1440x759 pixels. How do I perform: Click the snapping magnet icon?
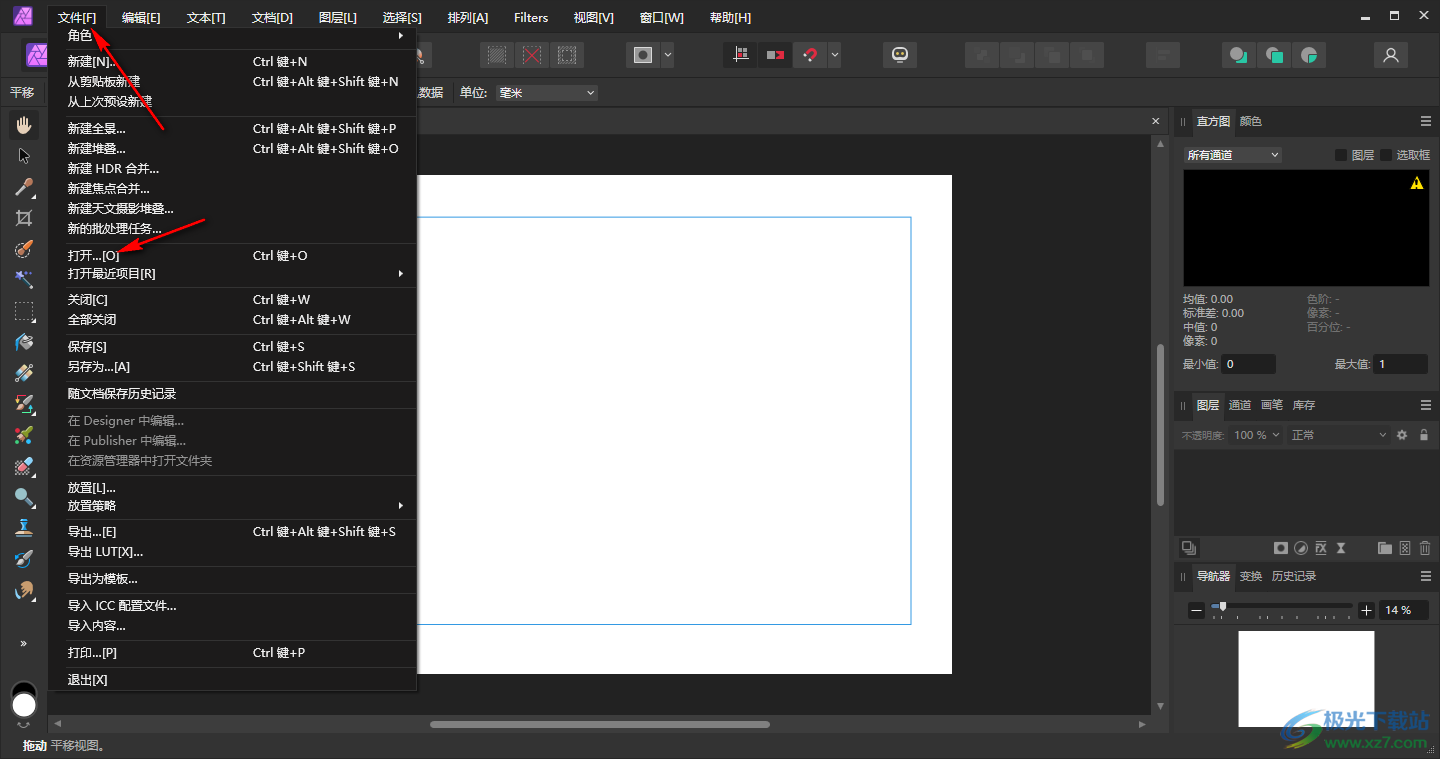coord(808,55)
